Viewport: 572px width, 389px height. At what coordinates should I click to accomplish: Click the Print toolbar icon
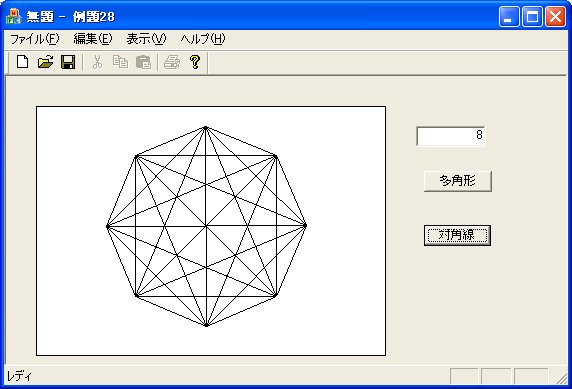tap(172, 62)
